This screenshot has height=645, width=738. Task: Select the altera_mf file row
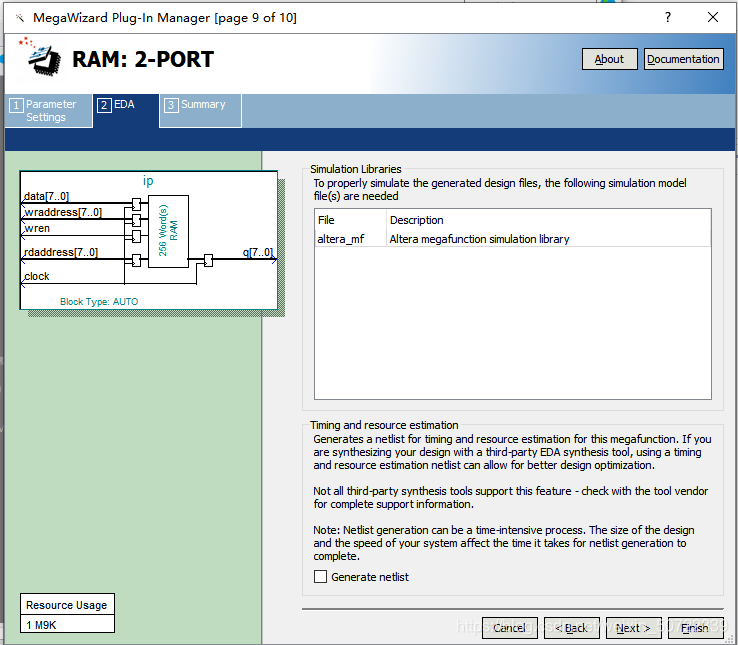point(513,239)
